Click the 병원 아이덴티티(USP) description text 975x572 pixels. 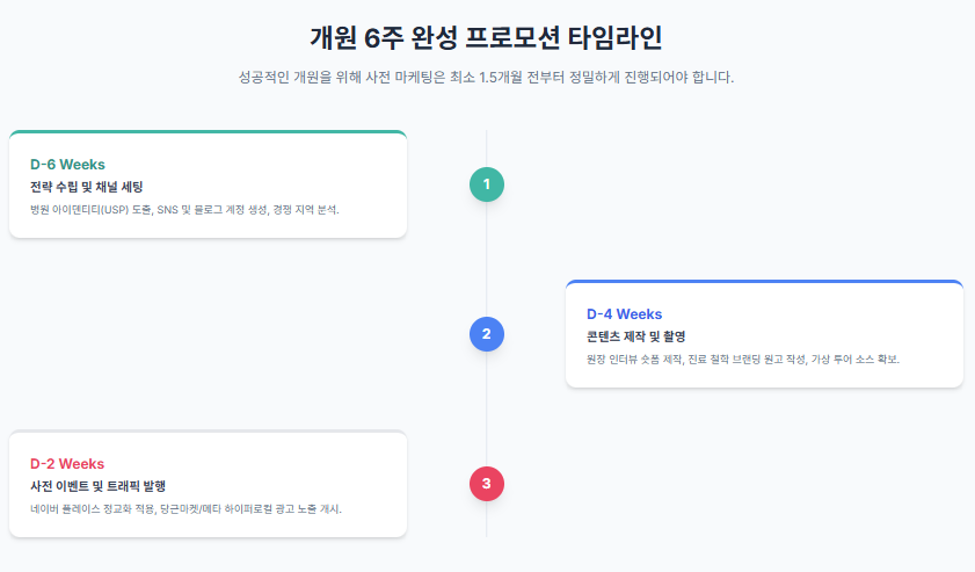(x=185, y=210)
